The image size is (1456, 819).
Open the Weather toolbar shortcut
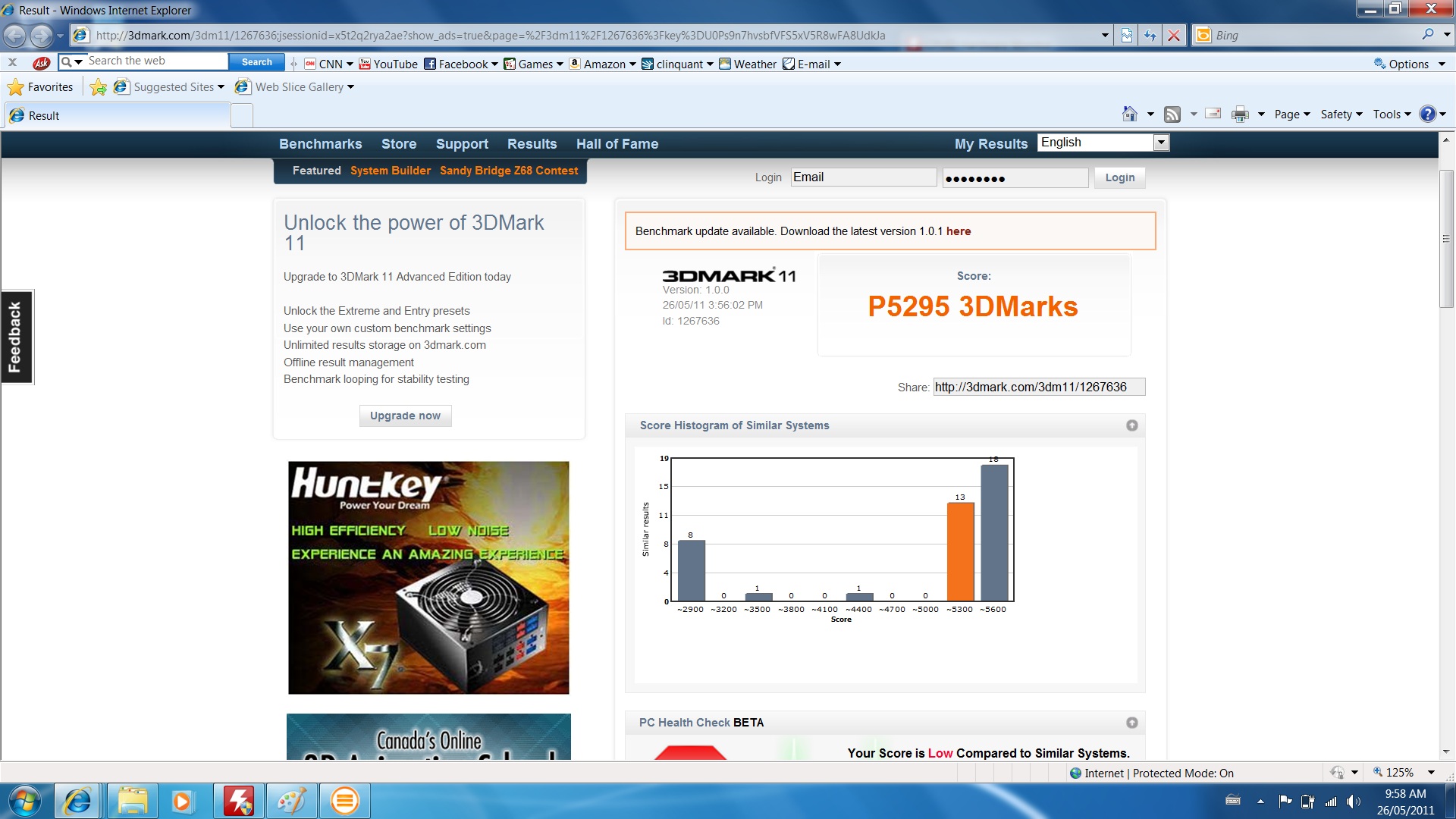pos(748,64)
